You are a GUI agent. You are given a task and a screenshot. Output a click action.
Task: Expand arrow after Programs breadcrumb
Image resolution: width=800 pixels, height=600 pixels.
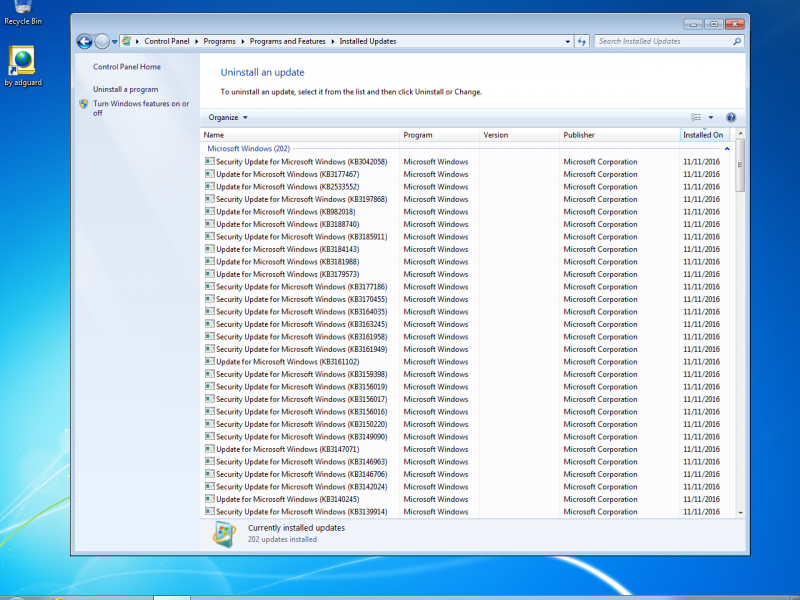(243, 41)
